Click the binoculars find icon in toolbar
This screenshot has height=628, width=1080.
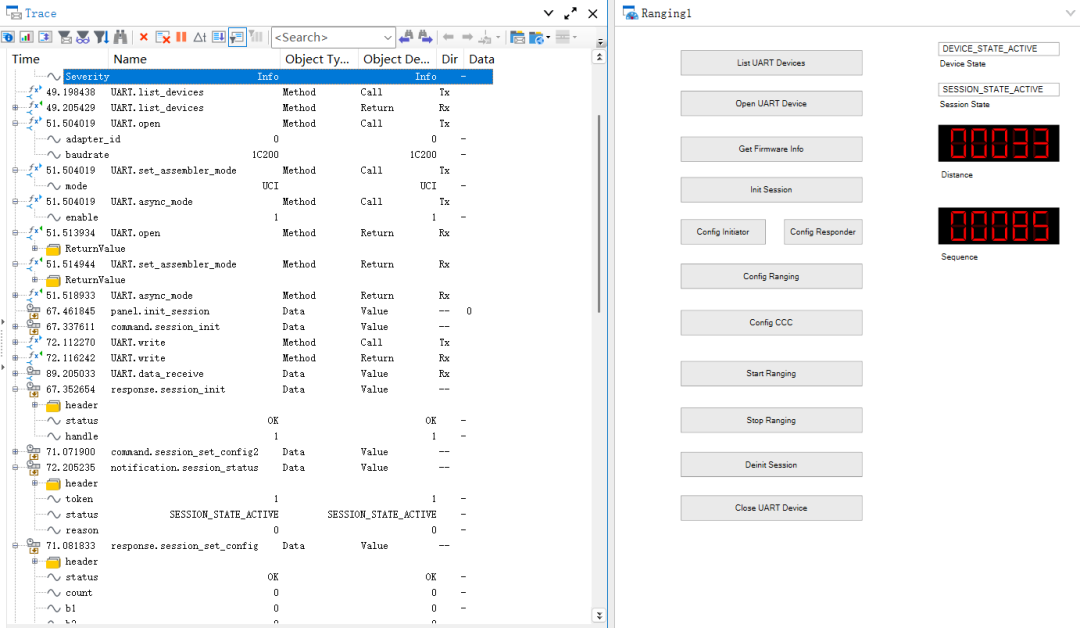[121, 37]
